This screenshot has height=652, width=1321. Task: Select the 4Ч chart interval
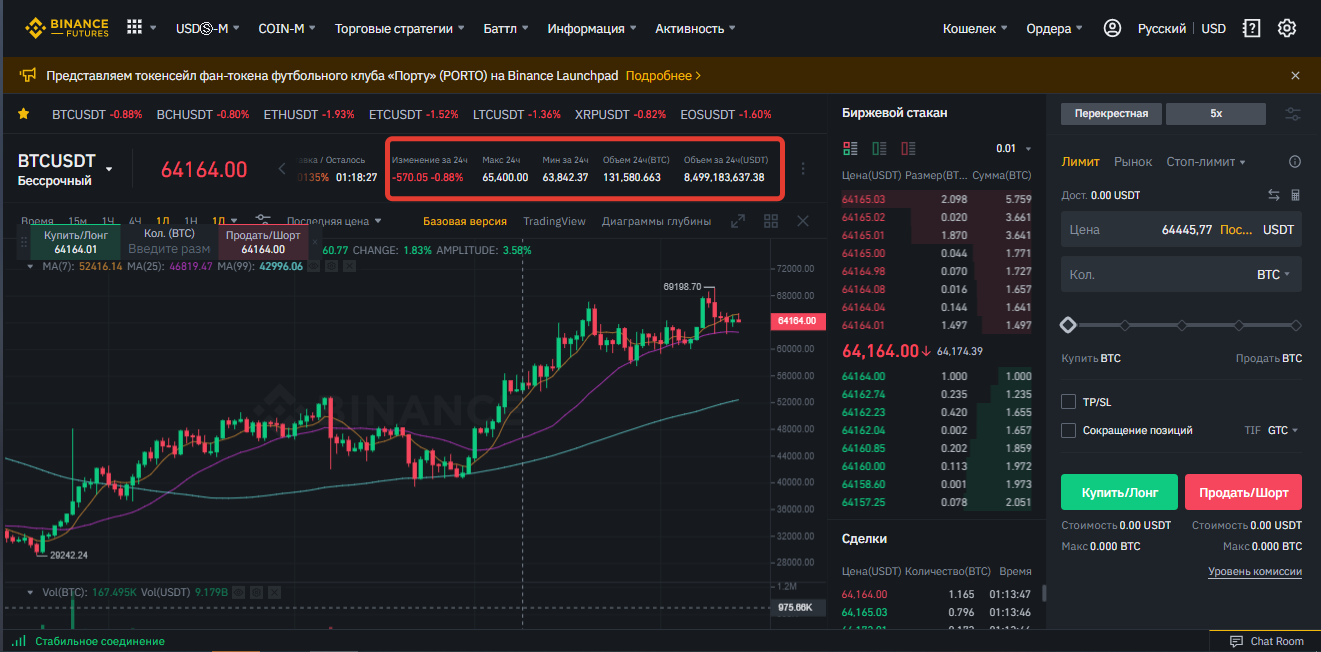pos(135,221)
